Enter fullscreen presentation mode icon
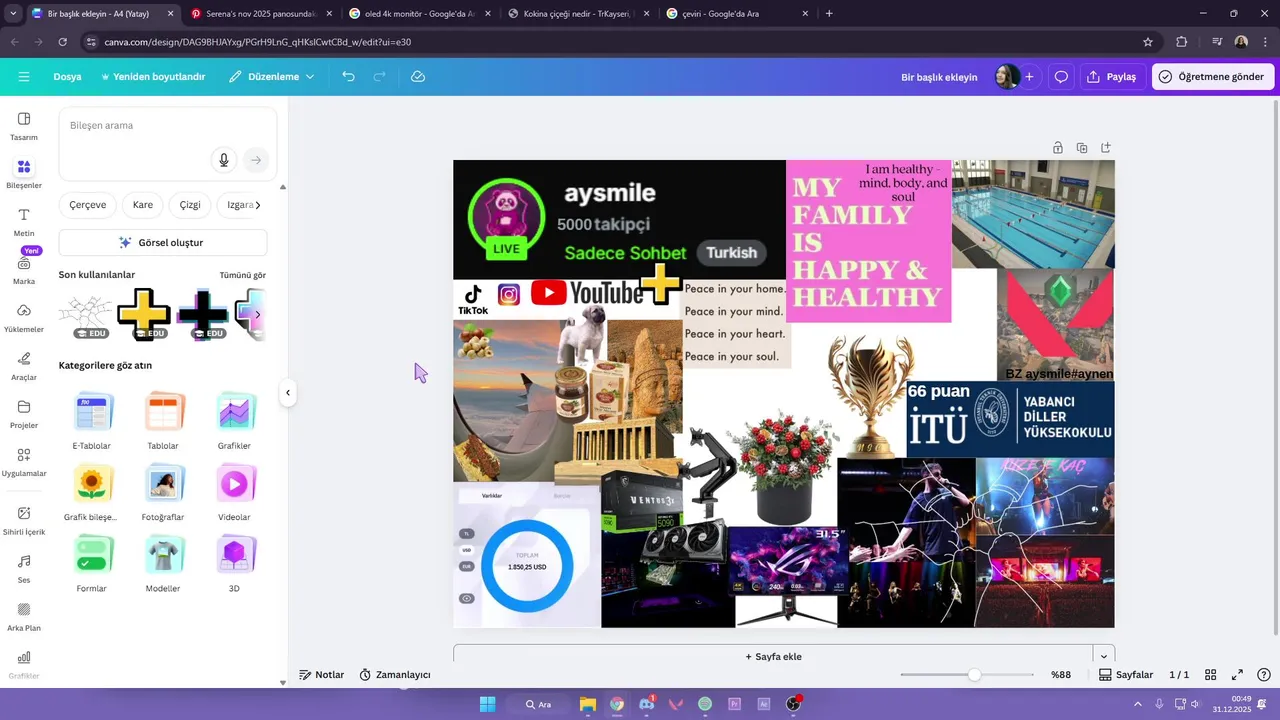 (x=1237, y=675)
